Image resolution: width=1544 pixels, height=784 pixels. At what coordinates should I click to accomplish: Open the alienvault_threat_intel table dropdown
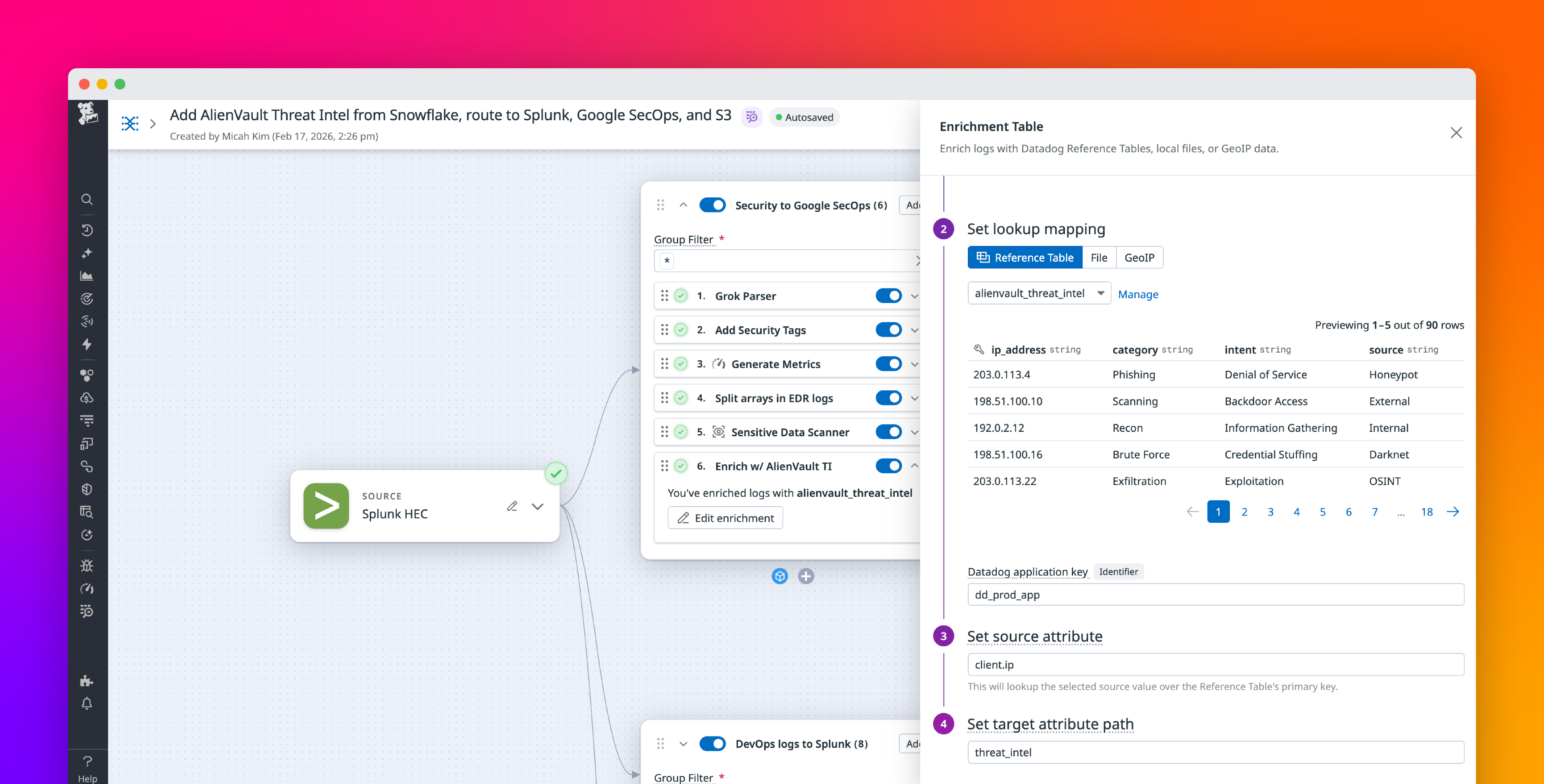[1039, 293]
